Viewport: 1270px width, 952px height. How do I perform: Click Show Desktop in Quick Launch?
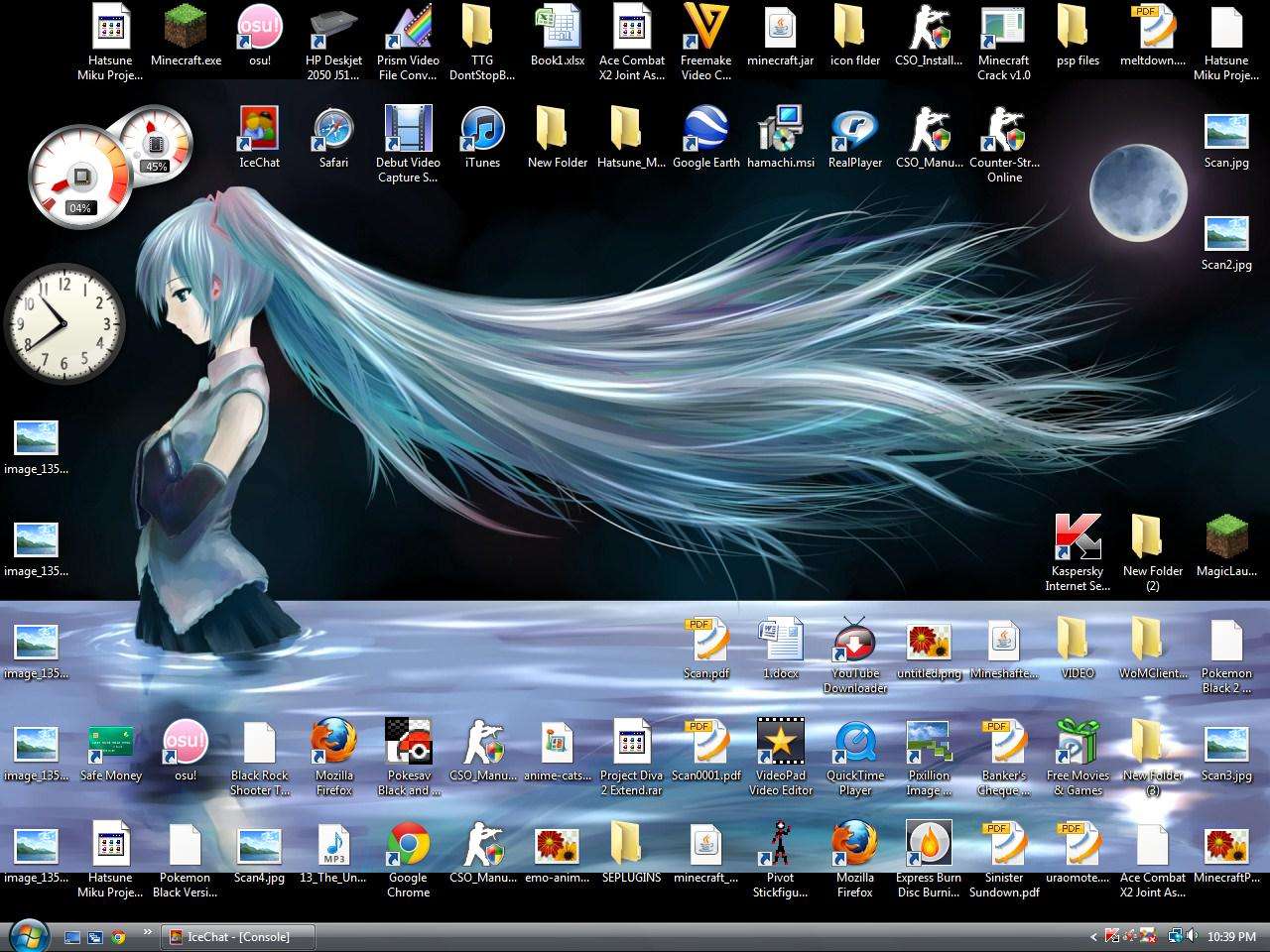72,936
